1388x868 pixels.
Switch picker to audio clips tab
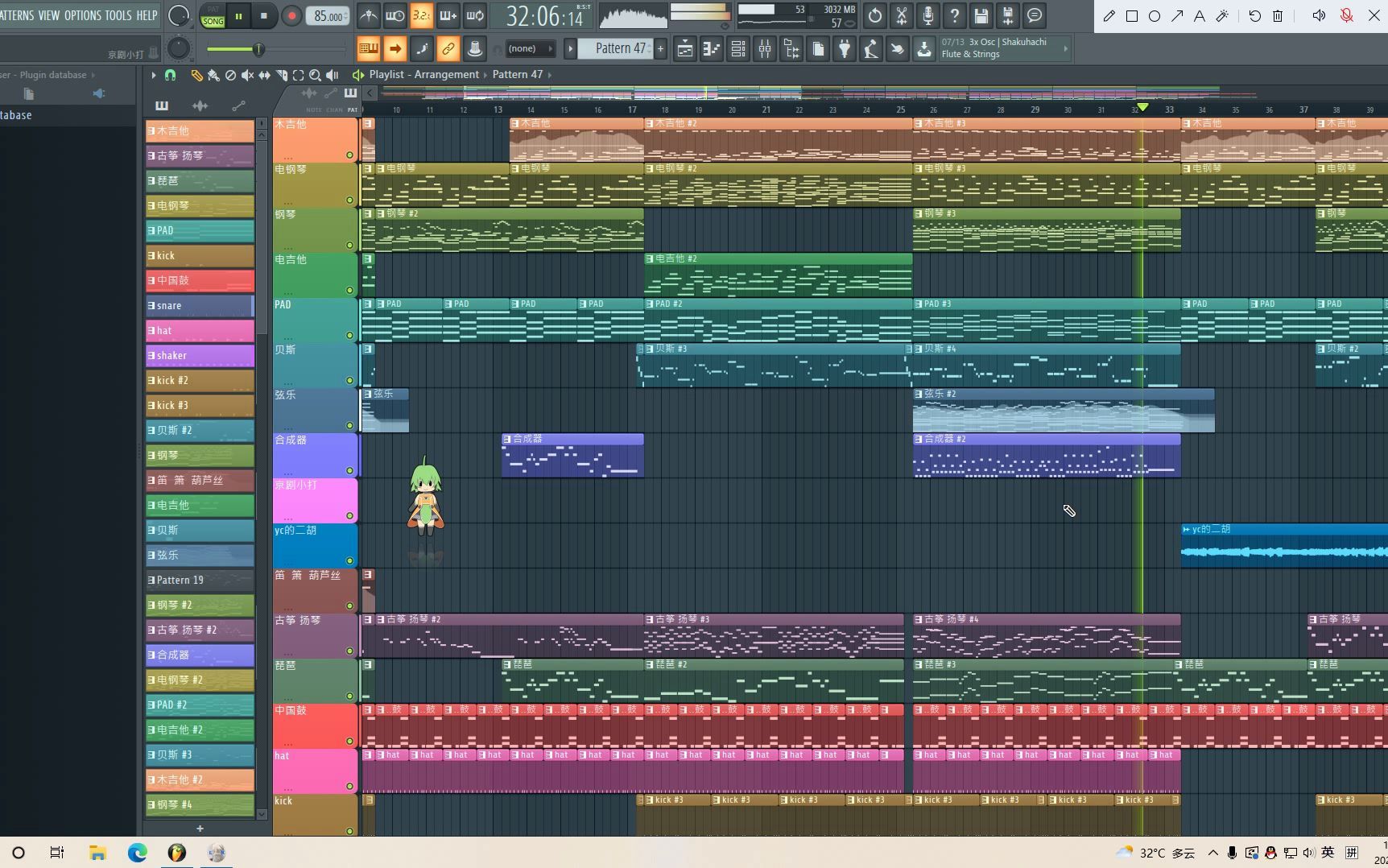200,105
